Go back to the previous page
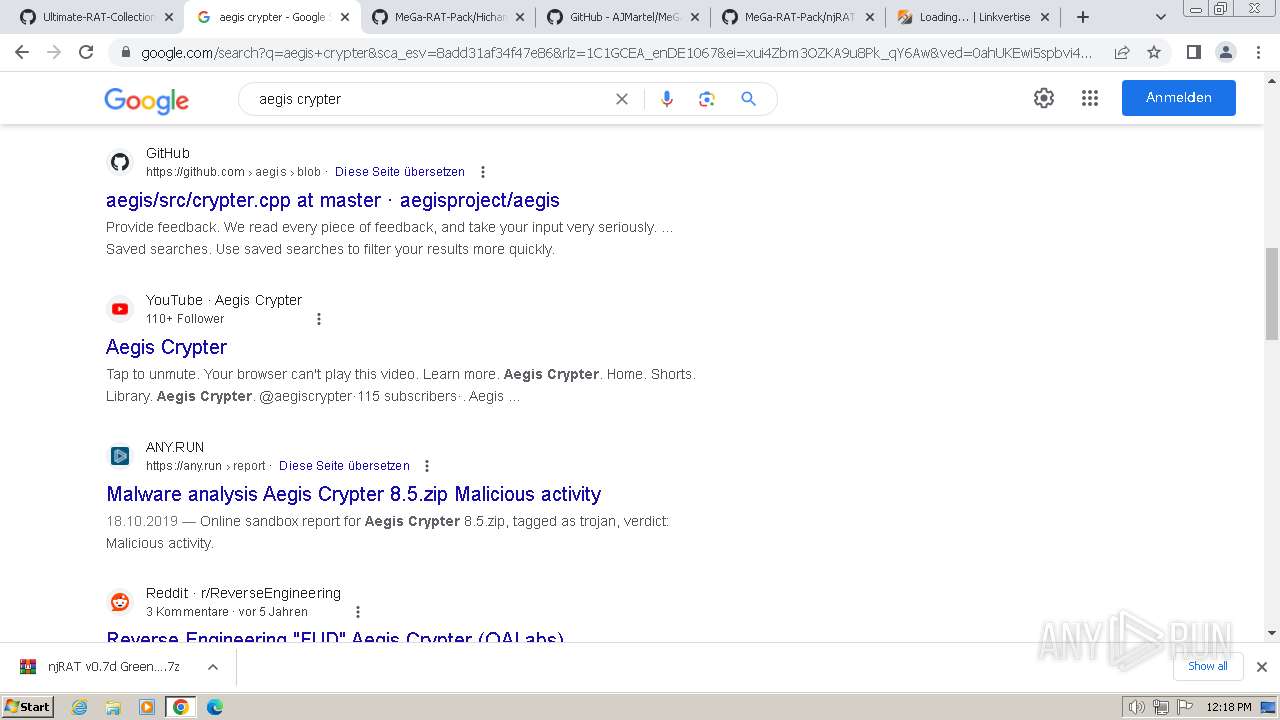 (22, 52)
